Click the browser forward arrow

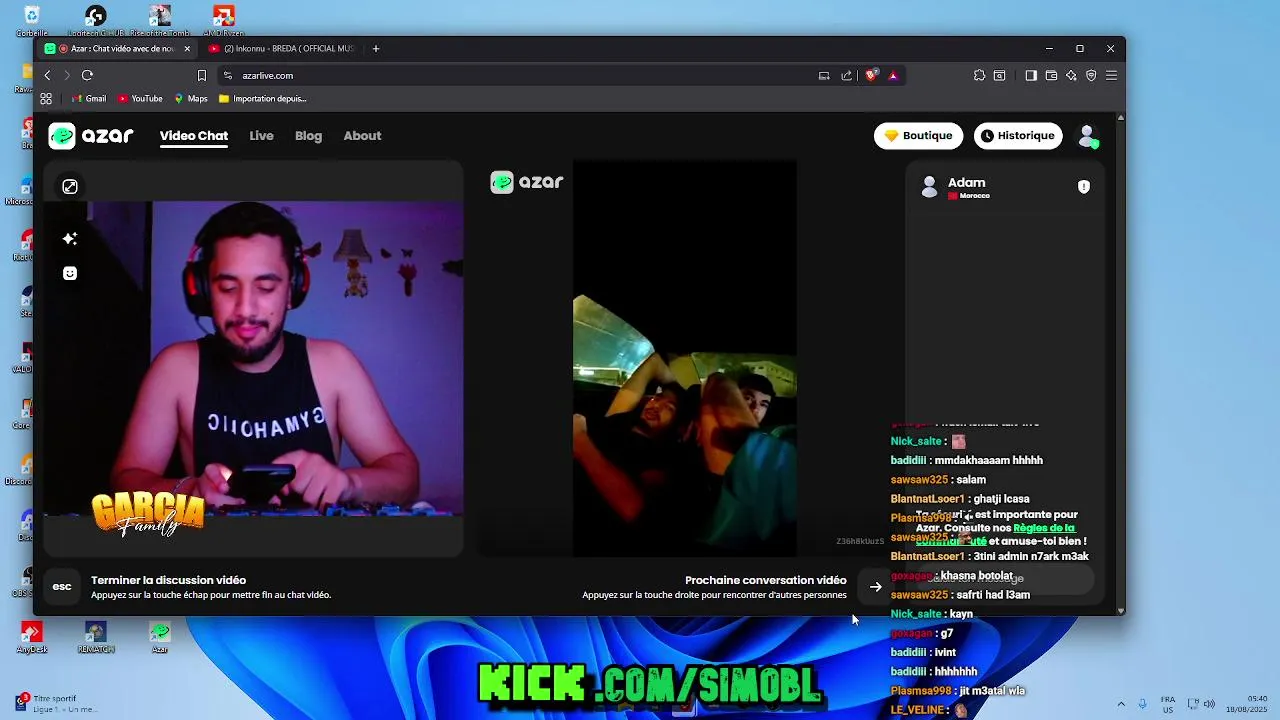(x=67, y=75)
